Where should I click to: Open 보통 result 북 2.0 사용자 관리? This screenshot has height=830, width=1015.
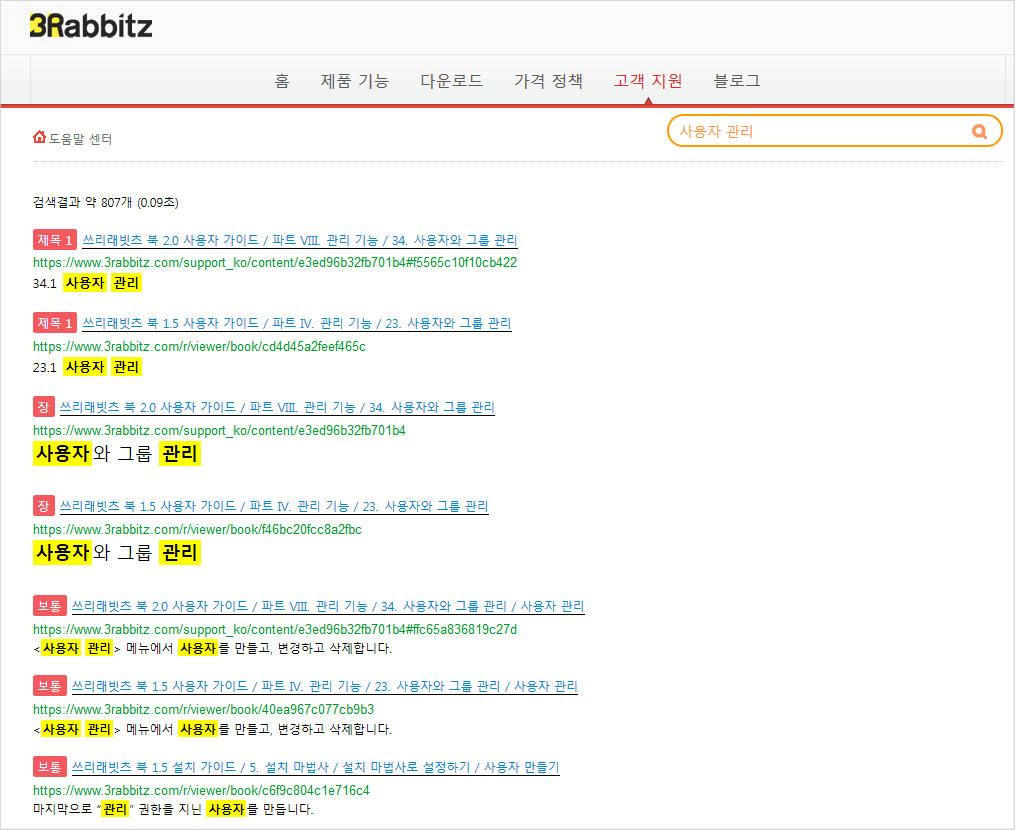pyautogui.click(x=328, y=607)
